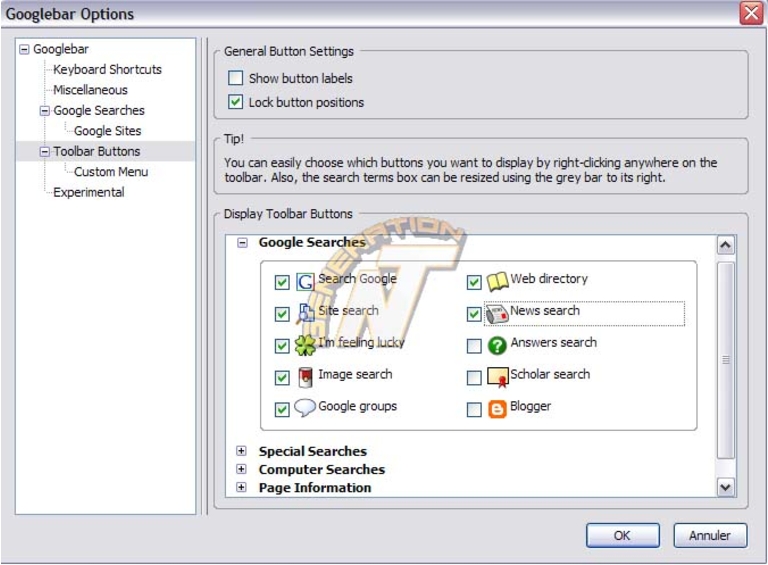Click the Image search picture icon
This screenshot has width=768, height=565.
(305, 377)
